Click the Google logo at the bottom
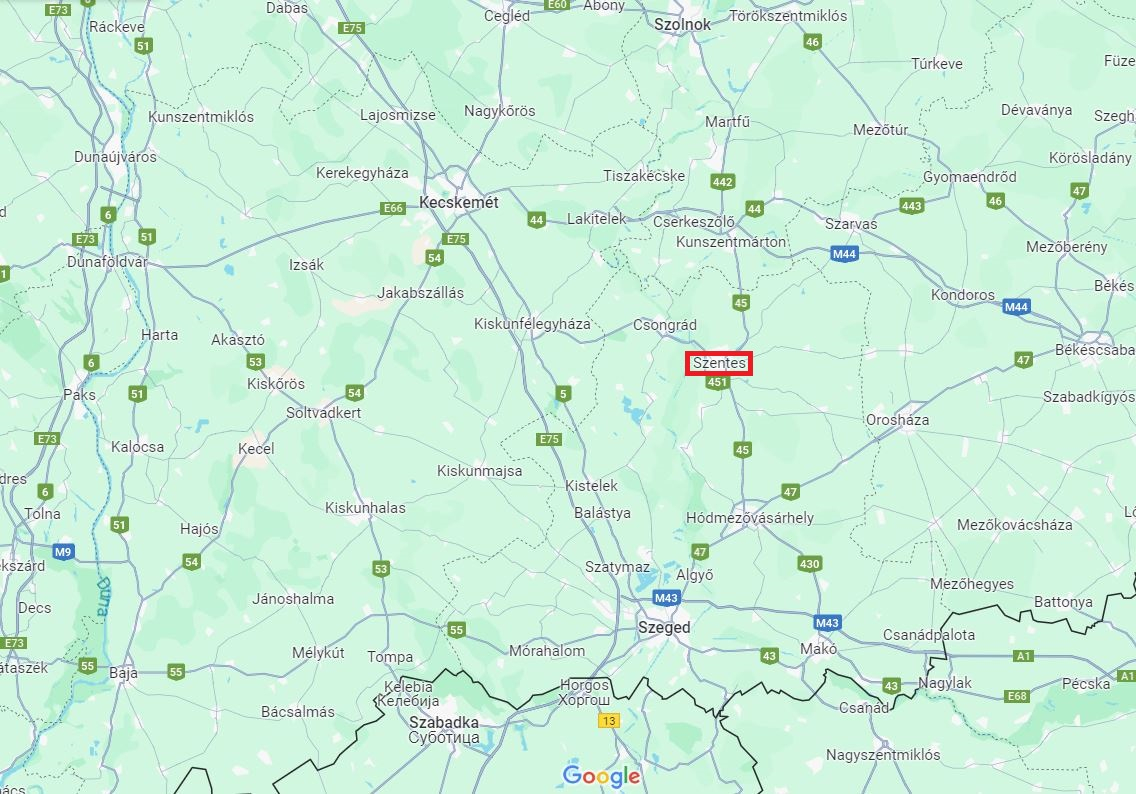 601,777
